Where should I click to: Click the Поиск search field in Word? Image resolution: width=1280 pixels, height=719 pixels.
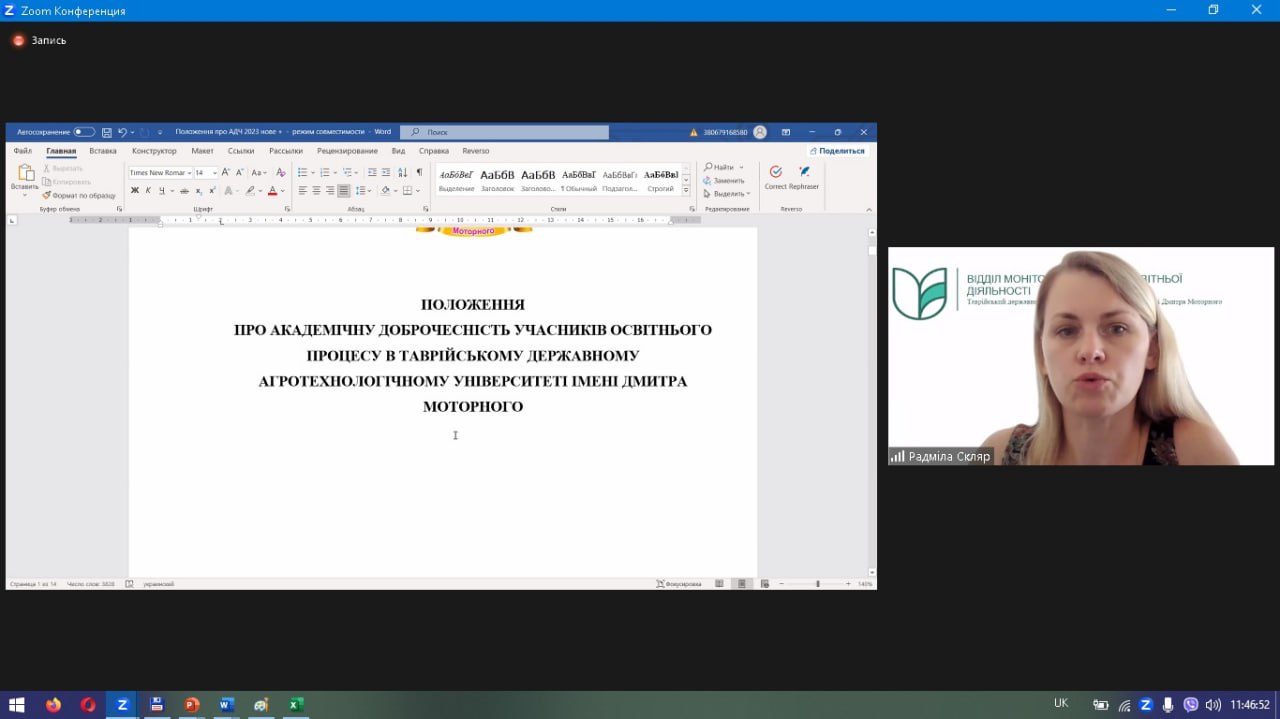pyautogui.click(x=504, y=132)
